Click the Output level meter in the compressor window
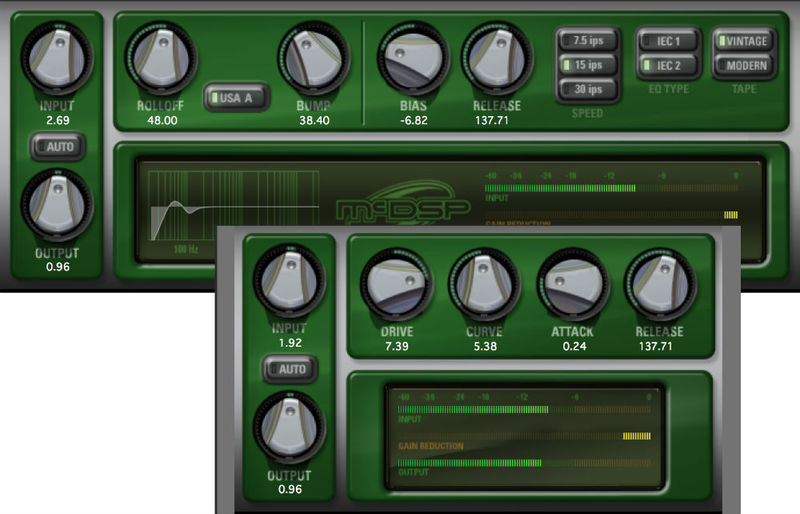Viewport: 800px width, 514px height. 524,463
